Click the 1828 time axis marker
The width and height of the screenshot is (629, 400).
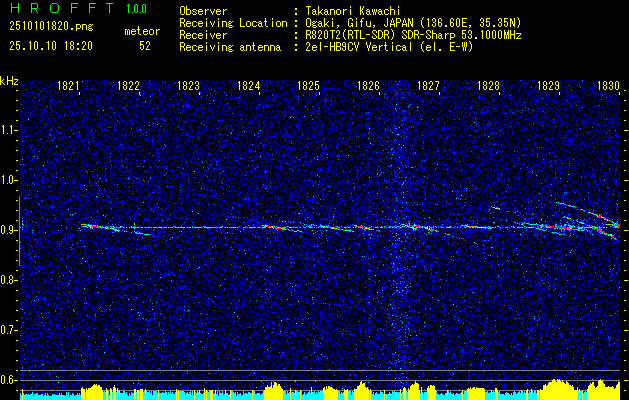click(x=489, y=86)
